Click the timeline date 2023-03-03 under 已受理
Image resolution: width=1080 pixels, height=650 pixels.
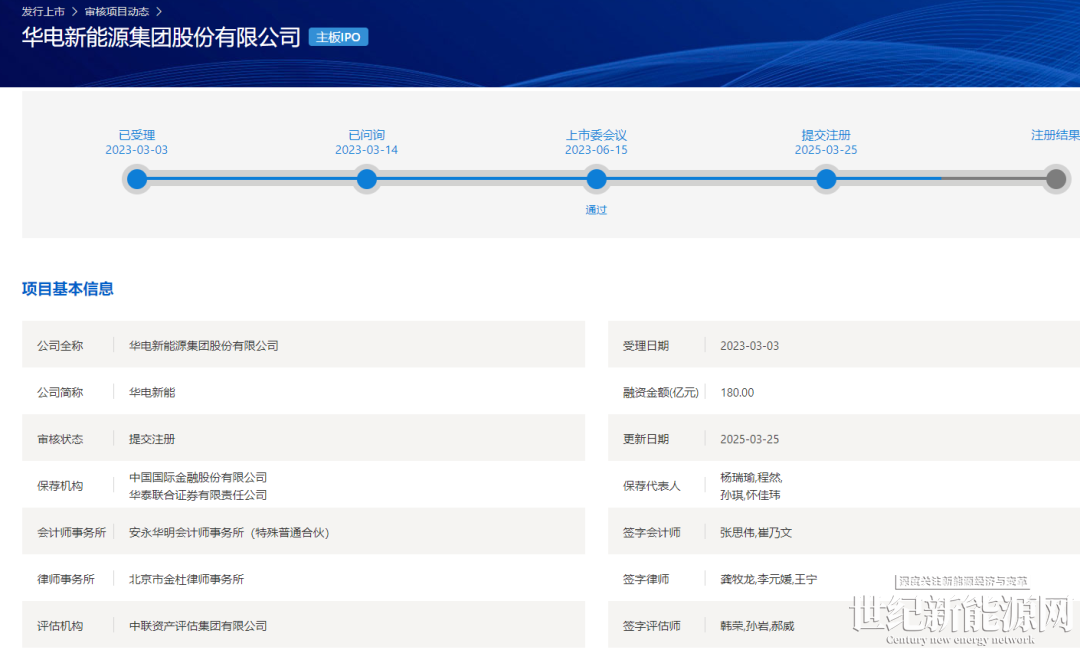(x=136, y=150)
